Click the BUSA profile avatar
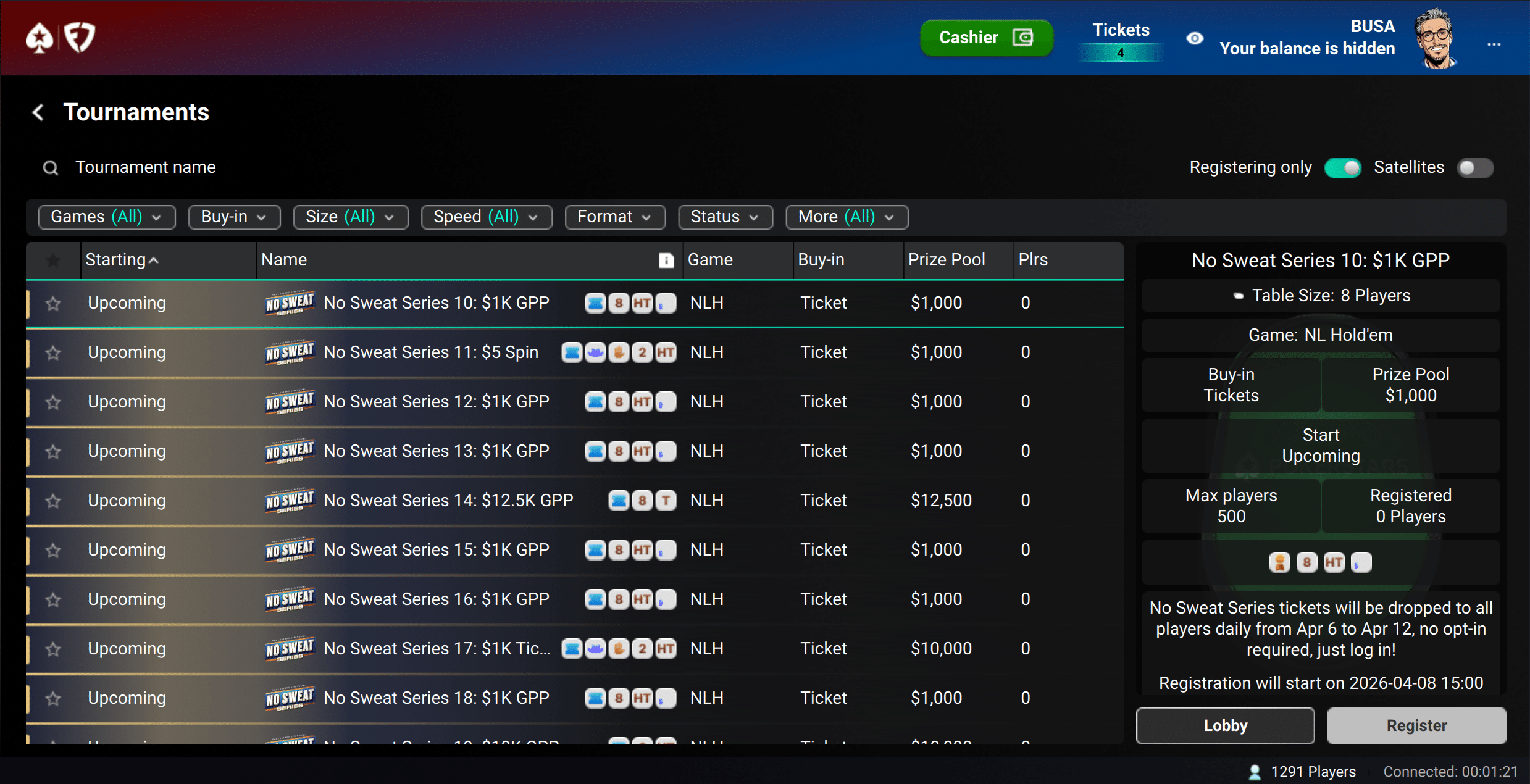Screen dimensions: 1530x784 1436,38
